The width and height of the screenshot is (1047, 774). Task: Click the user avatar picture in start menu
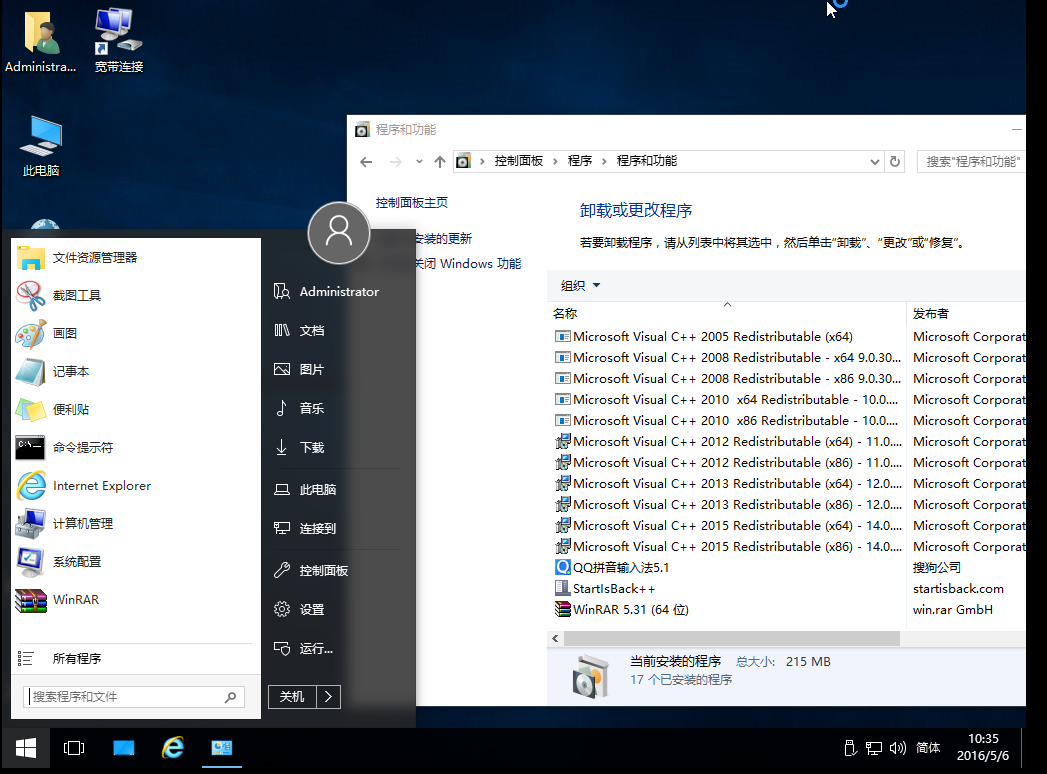coord(339,232)
